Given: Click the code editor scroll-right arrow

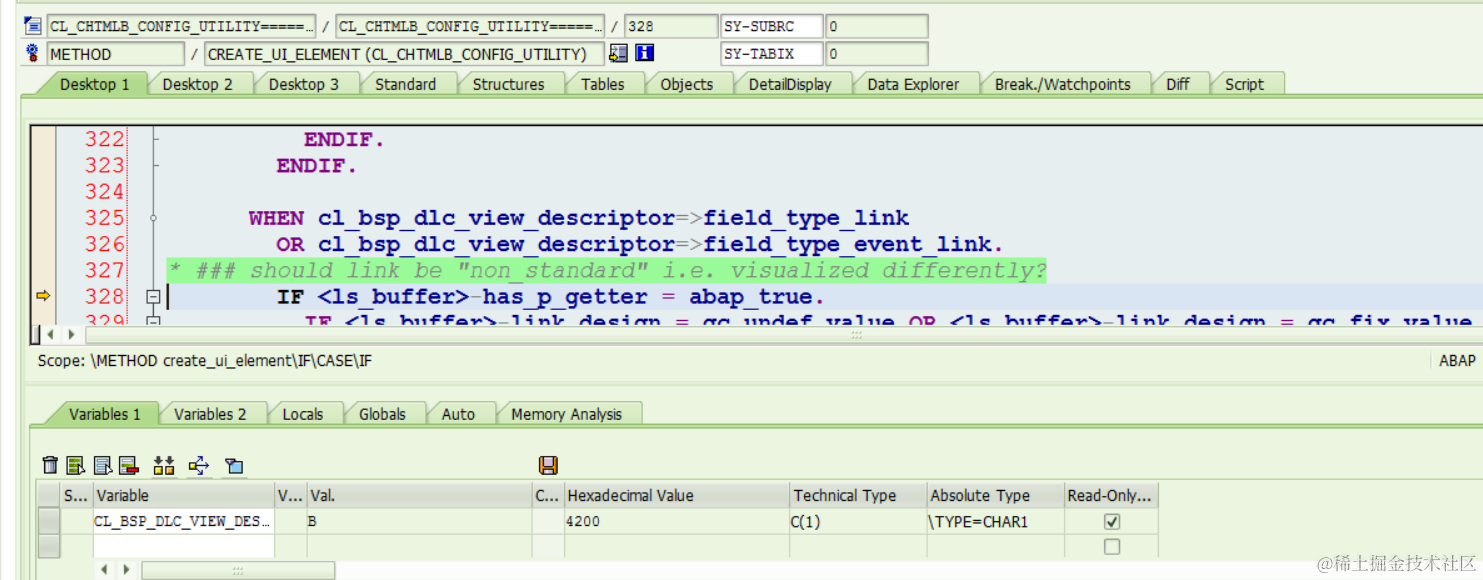Looking at the screenshot, I should point(70,334).
